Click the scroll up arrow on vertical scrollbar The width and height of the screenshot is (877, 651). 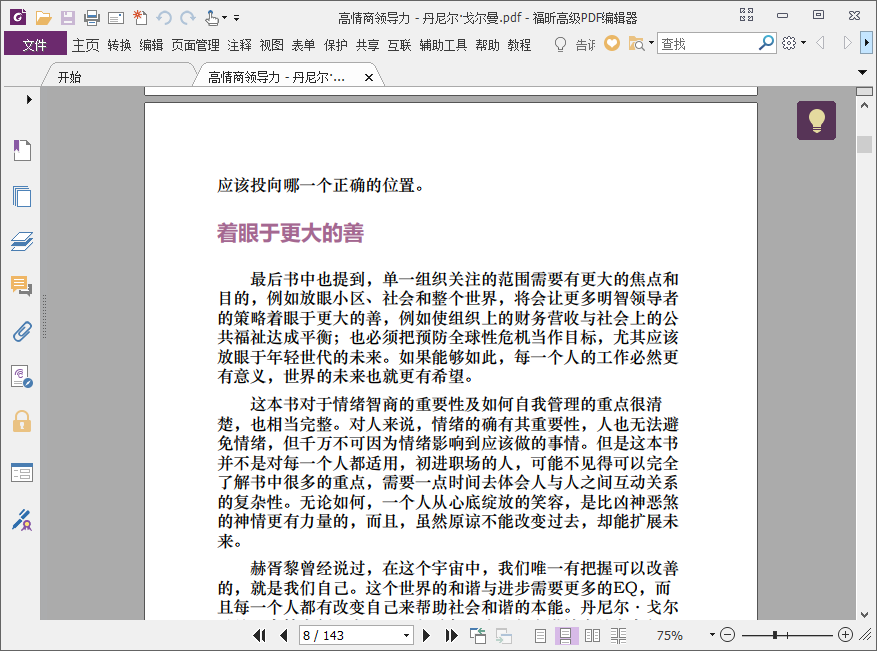point(865,105)
